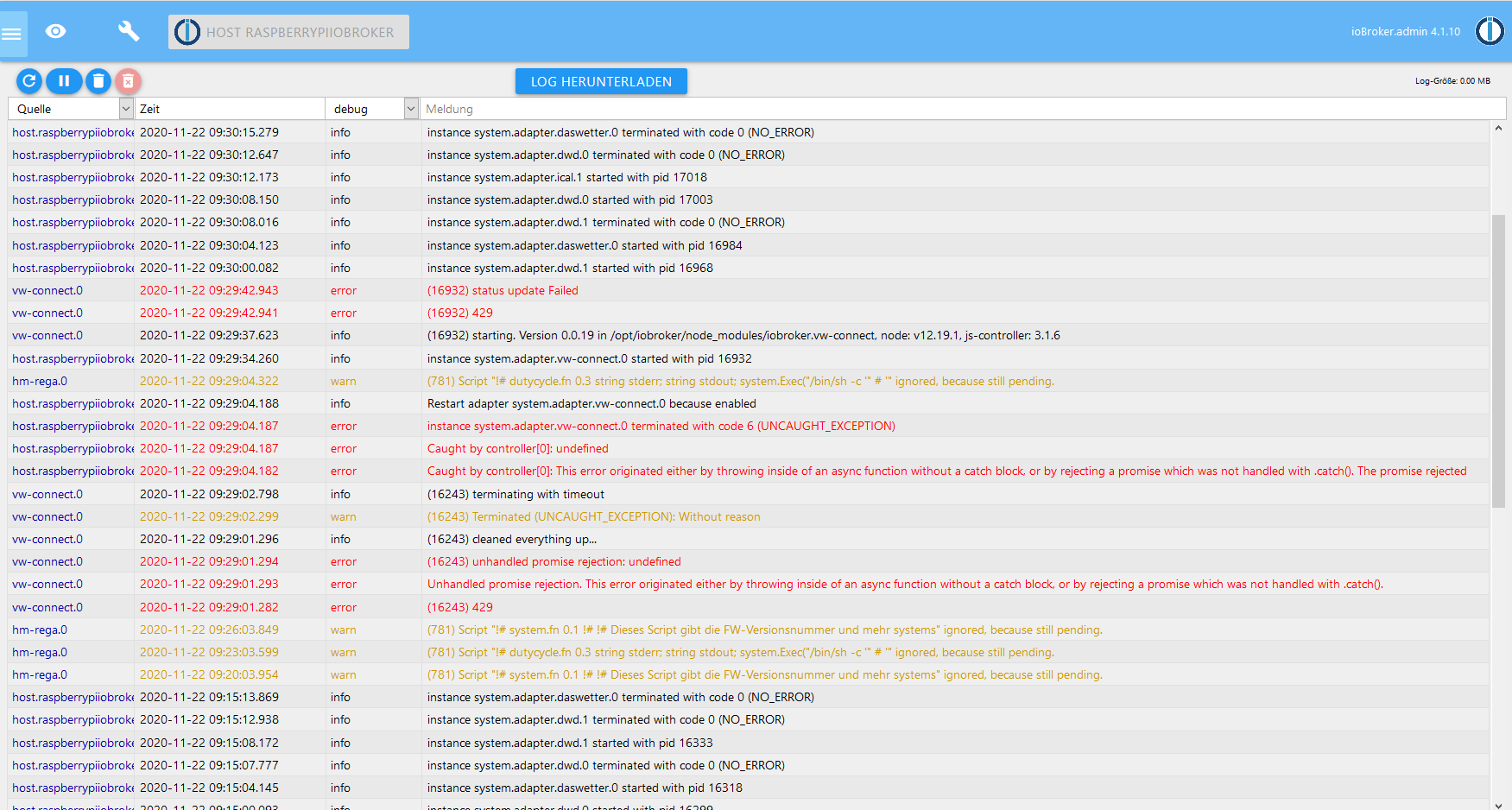Select the 'status update Failed' error message

tap(503, 290)
